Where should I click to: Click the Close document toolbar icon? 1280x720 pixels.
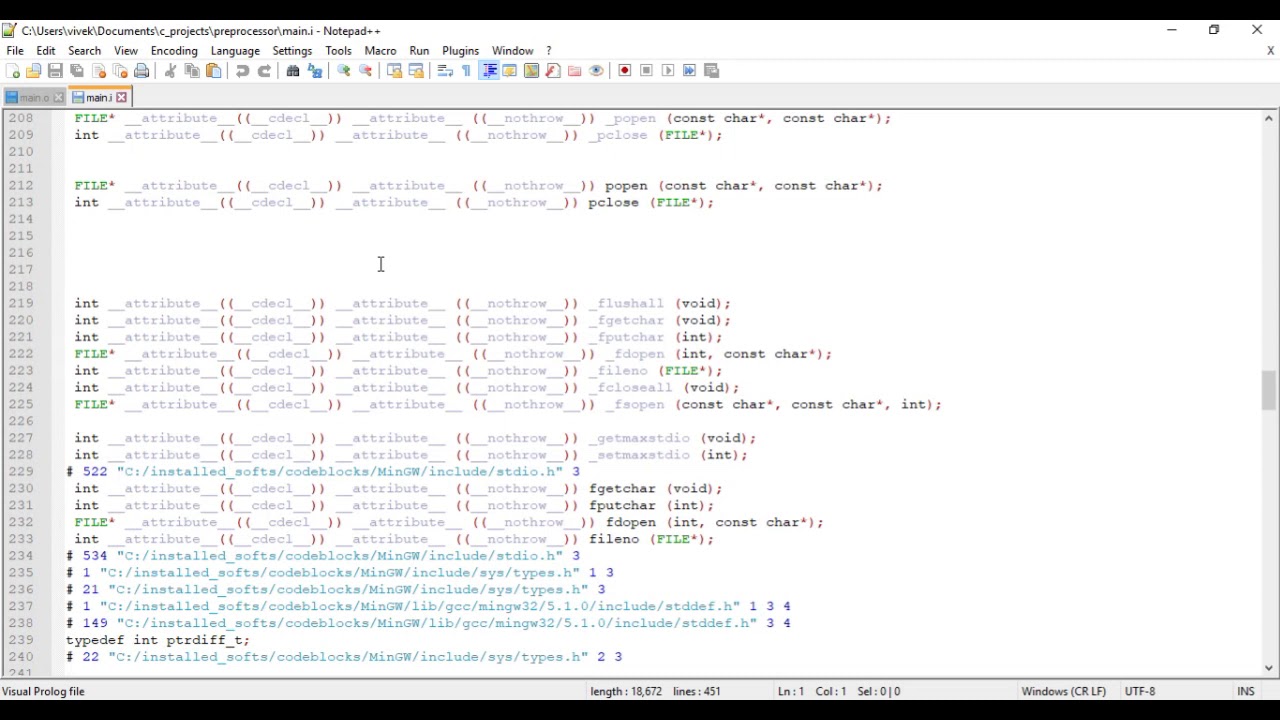tap(99, 71)
